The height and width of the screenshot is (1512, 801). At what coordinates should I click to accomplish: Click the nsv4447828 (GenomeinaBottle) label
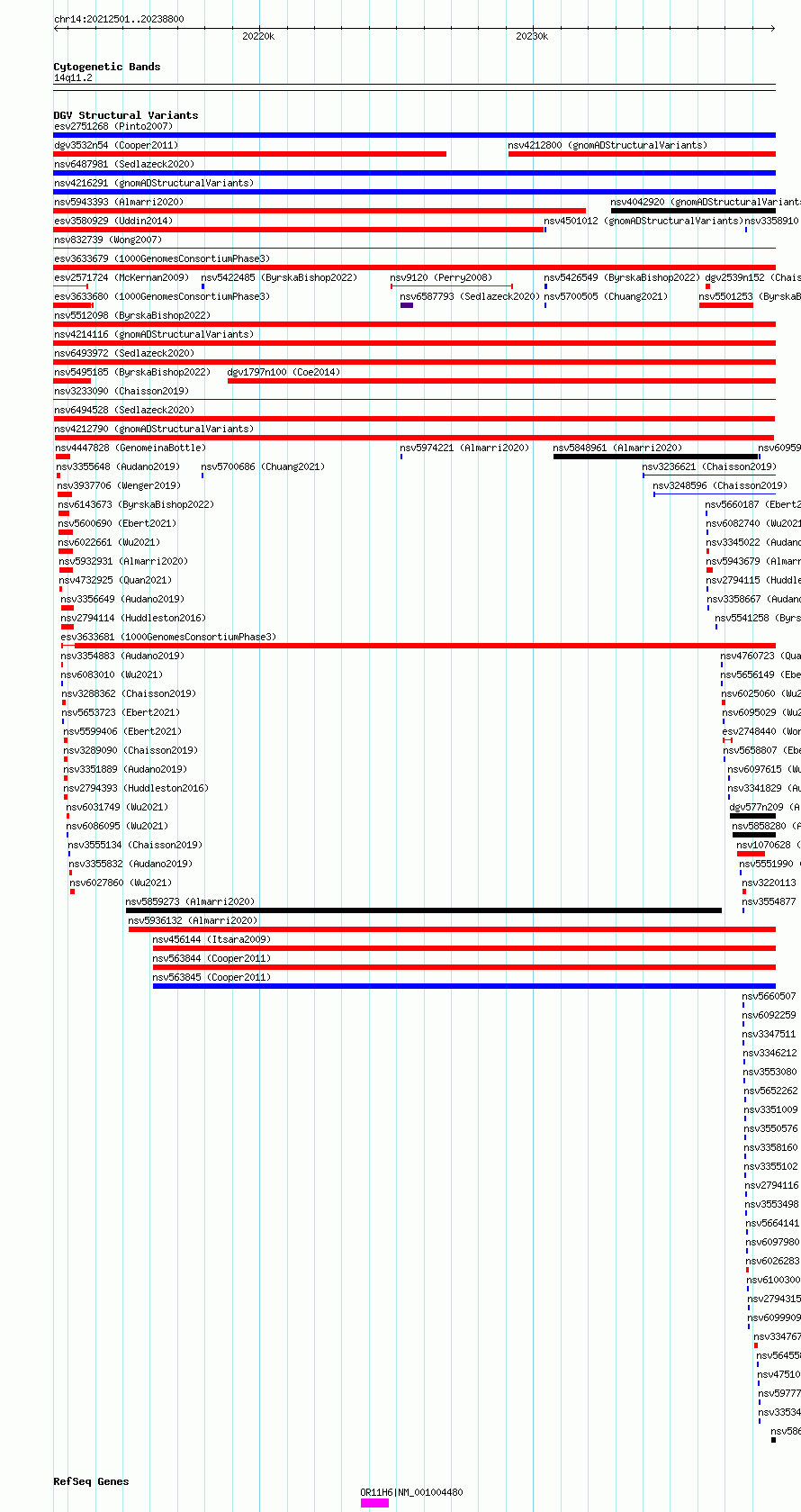(x=130, y=448)
